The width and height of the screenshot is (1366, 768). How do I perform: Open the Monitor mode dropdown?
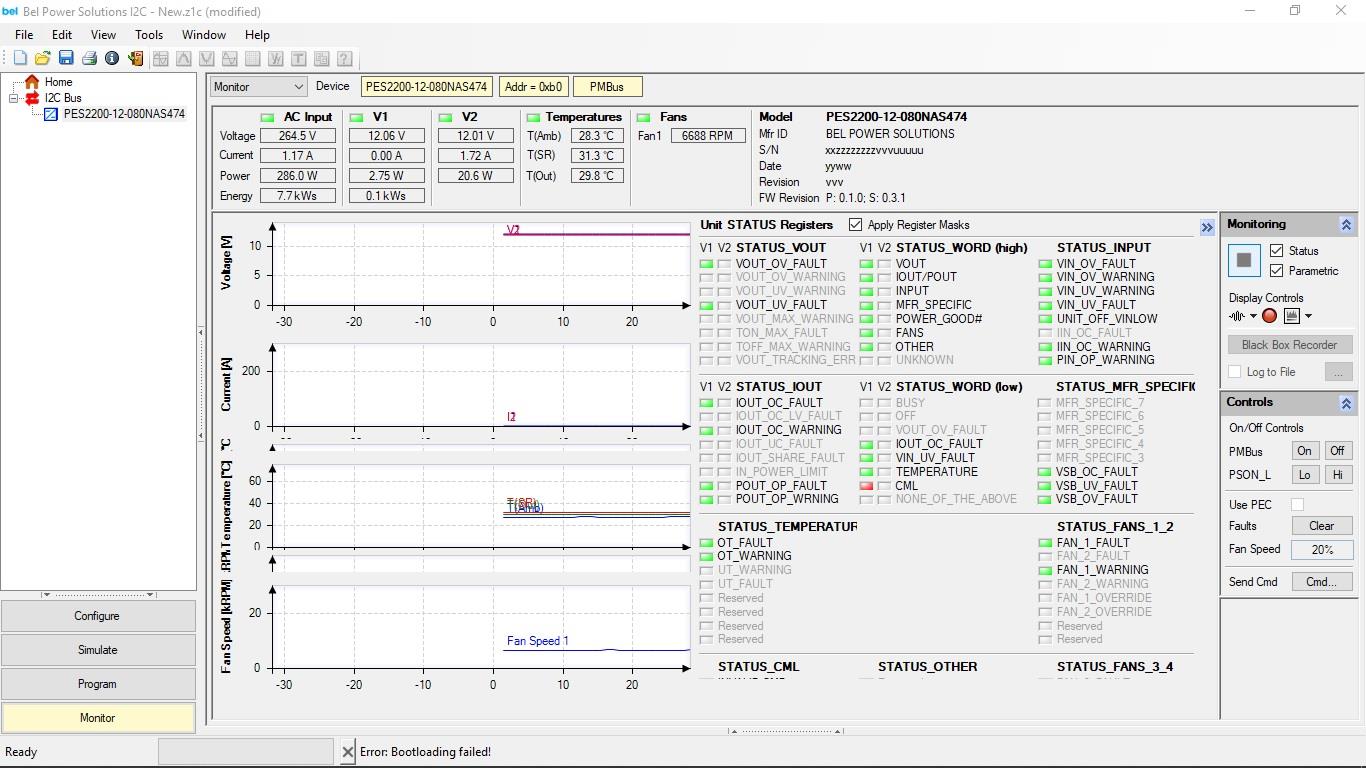298,87
